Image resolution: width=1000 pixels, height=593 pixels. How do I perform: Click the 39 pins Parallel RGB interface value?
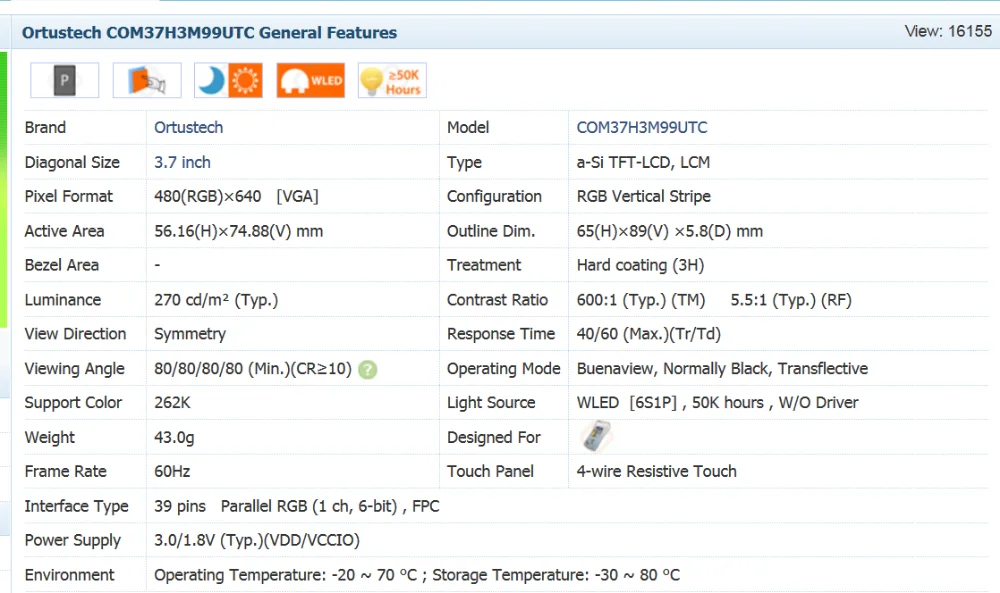(x=297, y=506)
